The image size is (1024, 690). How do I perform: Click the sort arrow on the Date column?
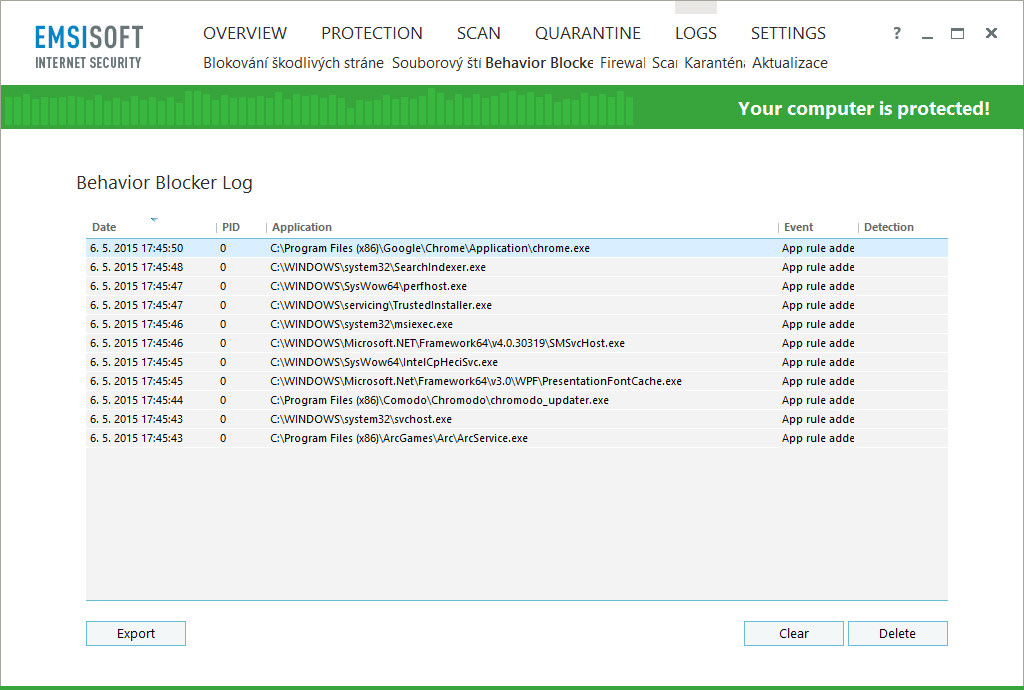pyautogui.click(x=153, y=219)
